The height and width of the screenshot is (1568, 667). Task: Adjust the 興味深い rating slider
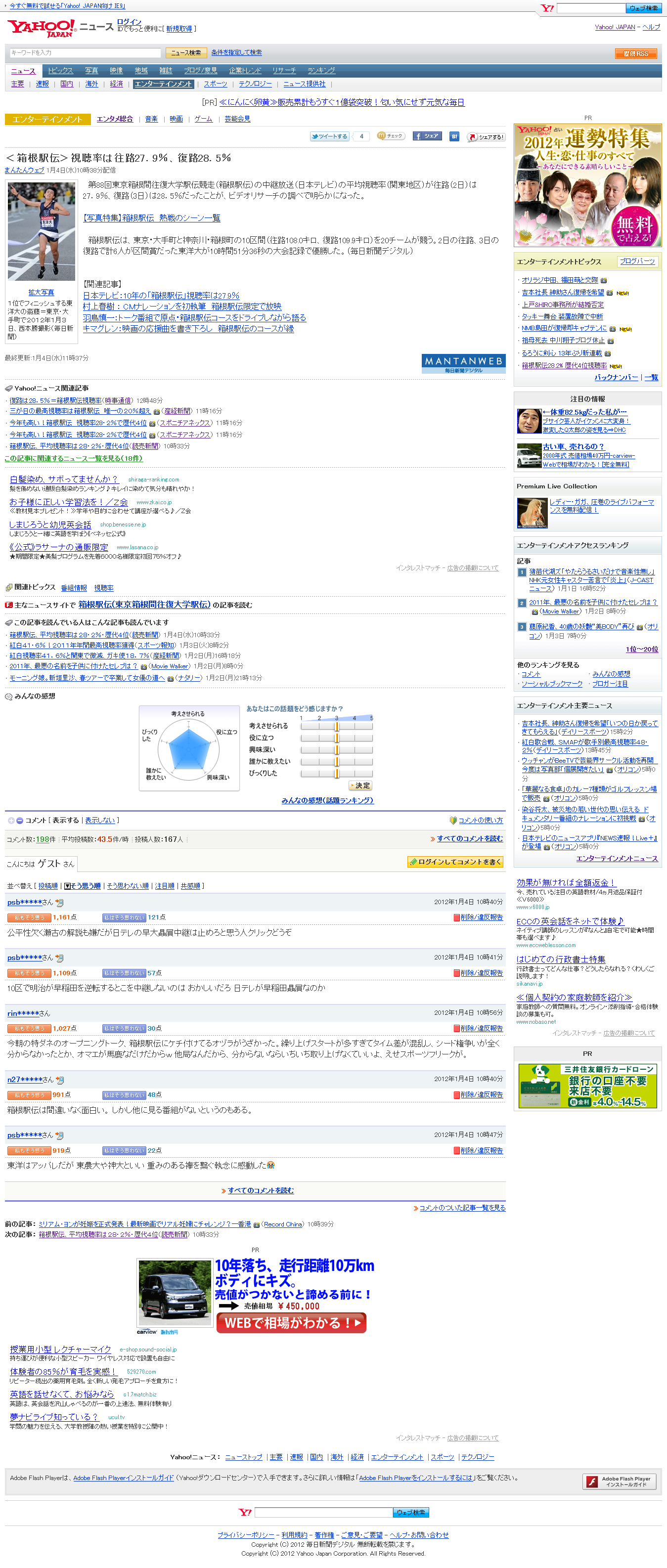pos(337,750)
